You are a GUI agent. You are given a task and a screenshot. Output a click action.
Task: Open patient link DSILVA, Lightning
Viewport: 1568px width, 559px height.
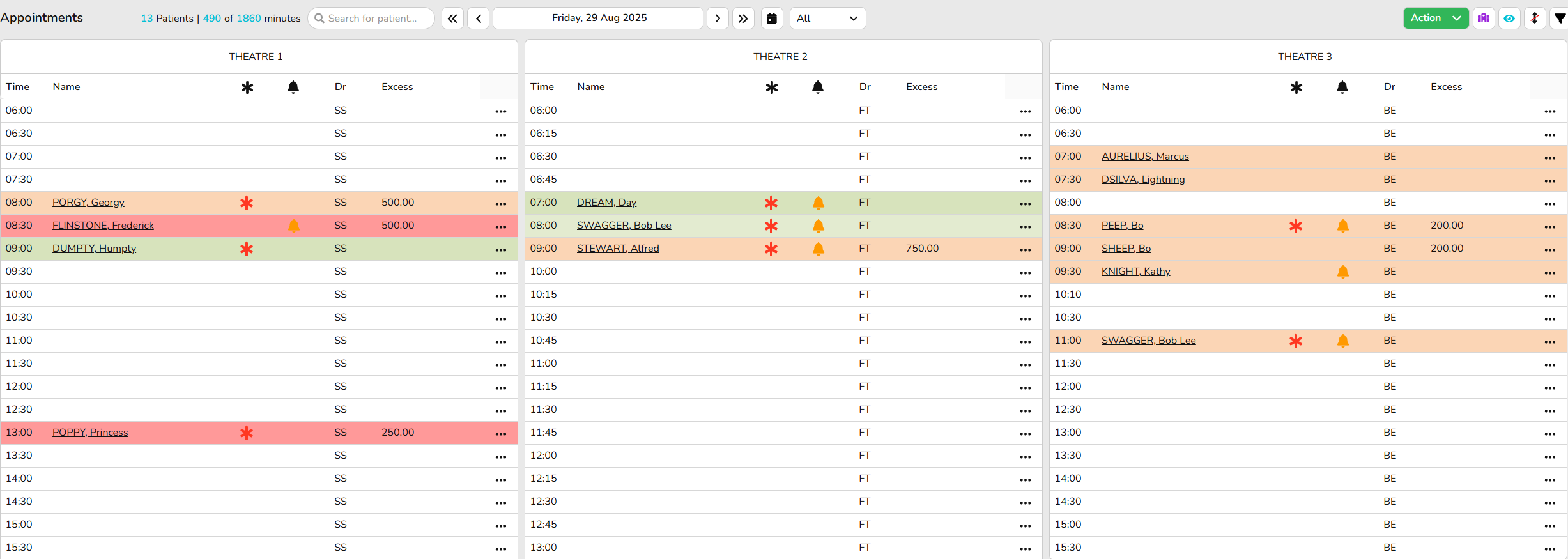1142,180
